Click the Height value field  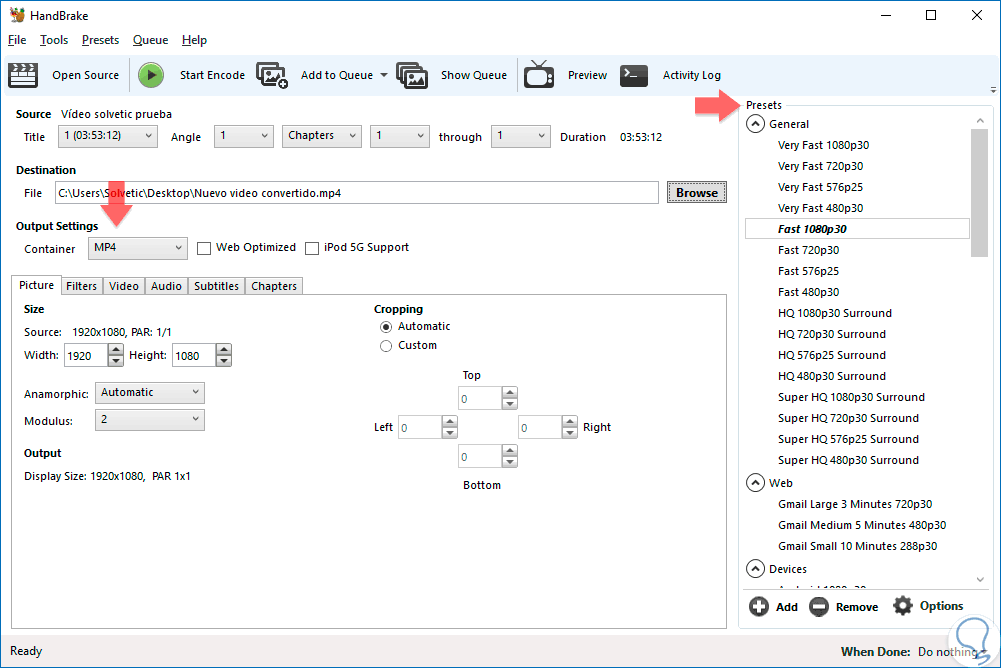(194, 356)
